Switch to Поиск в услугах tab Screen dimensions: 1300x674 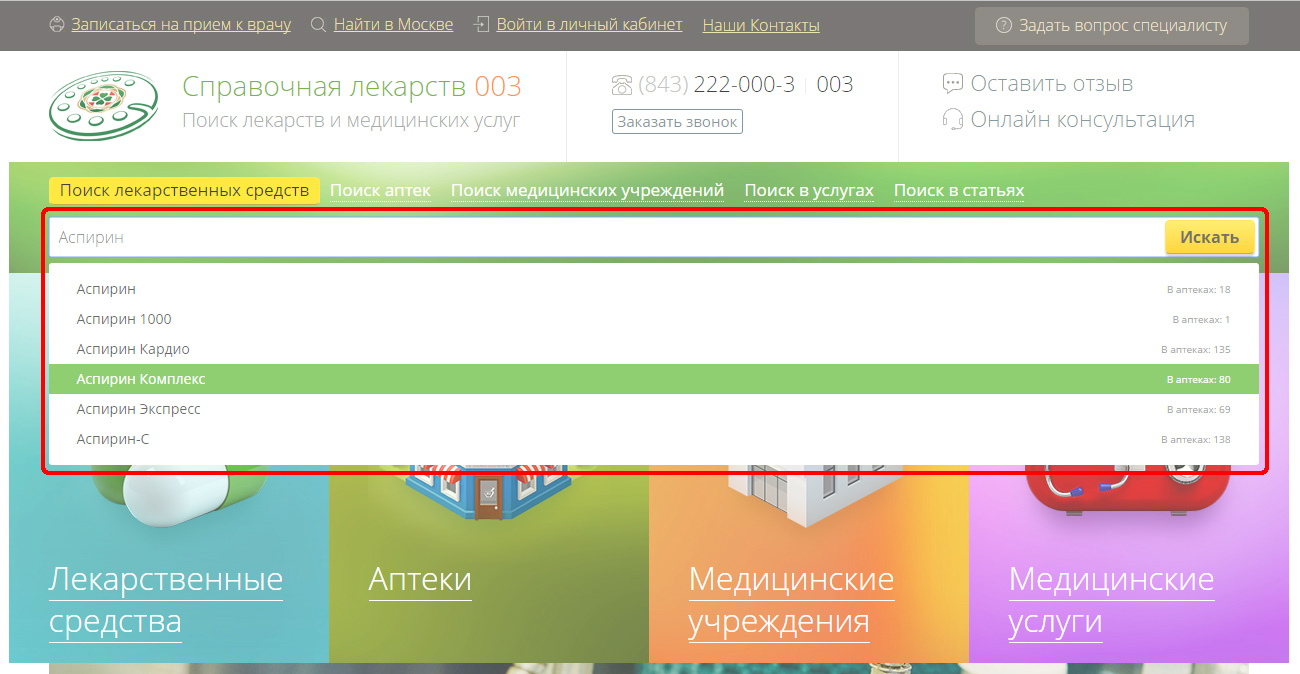click(x=809, y=190)
